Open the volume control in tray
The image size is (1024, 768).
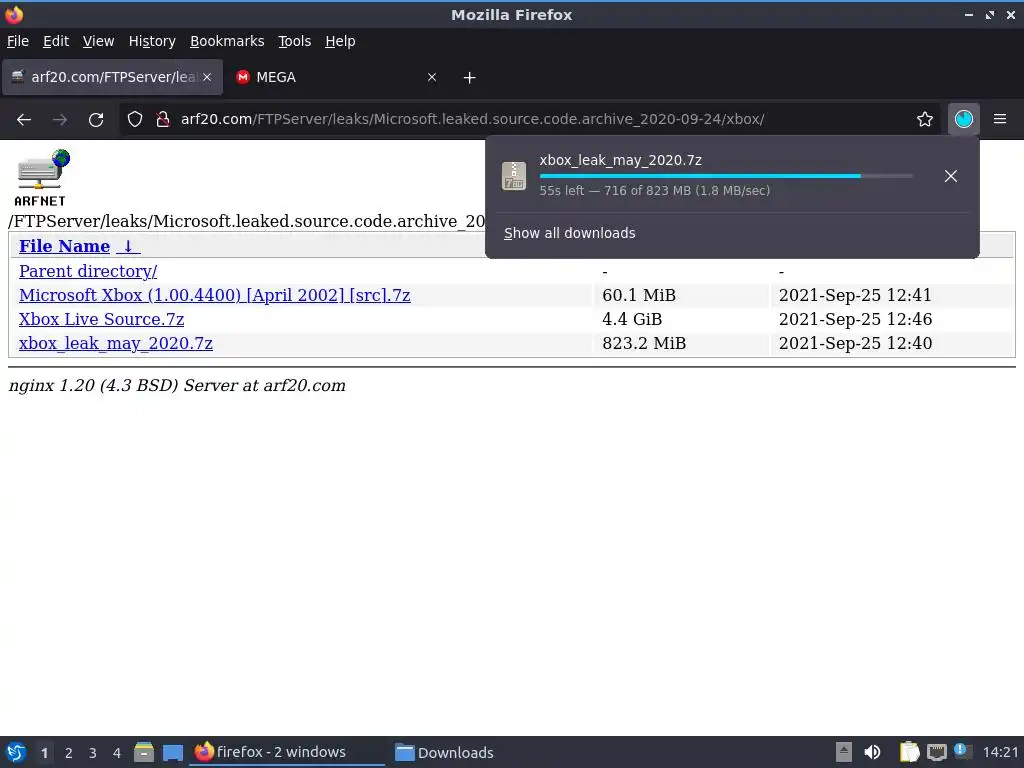coord(872,752)
